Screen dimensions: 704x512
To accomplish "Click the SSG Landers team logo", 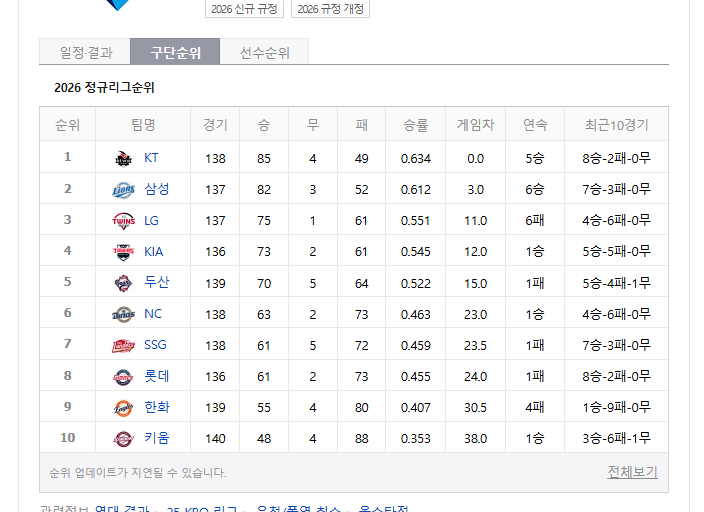I will tap(123, 345).
